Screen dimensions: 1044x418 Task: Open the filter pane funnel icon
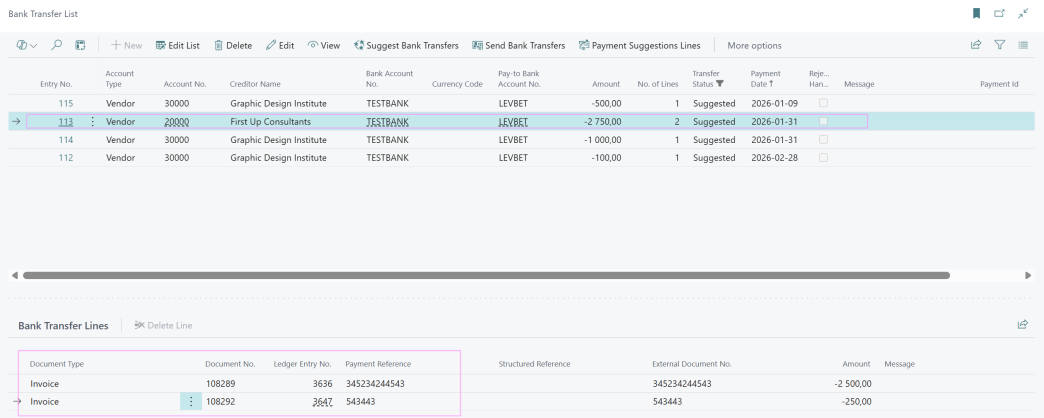point(999,45)
